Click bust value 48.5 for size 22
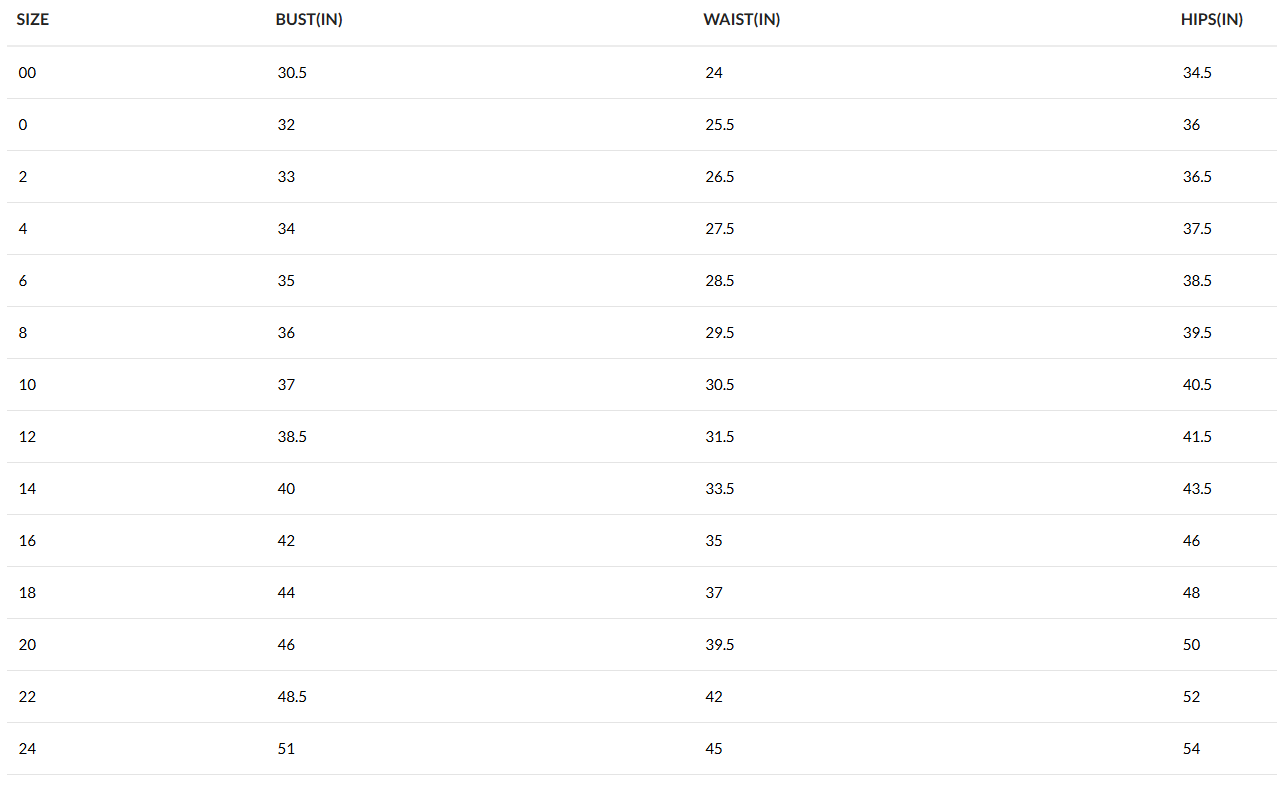Screen dimensions: 1277x787 coord(292,697)
